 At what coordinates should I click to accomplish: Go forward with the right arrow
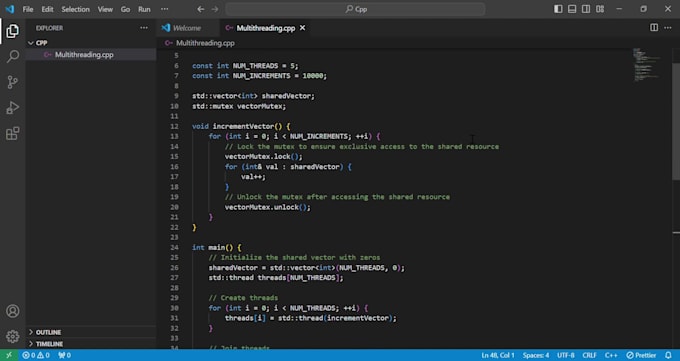pos(215,9)
